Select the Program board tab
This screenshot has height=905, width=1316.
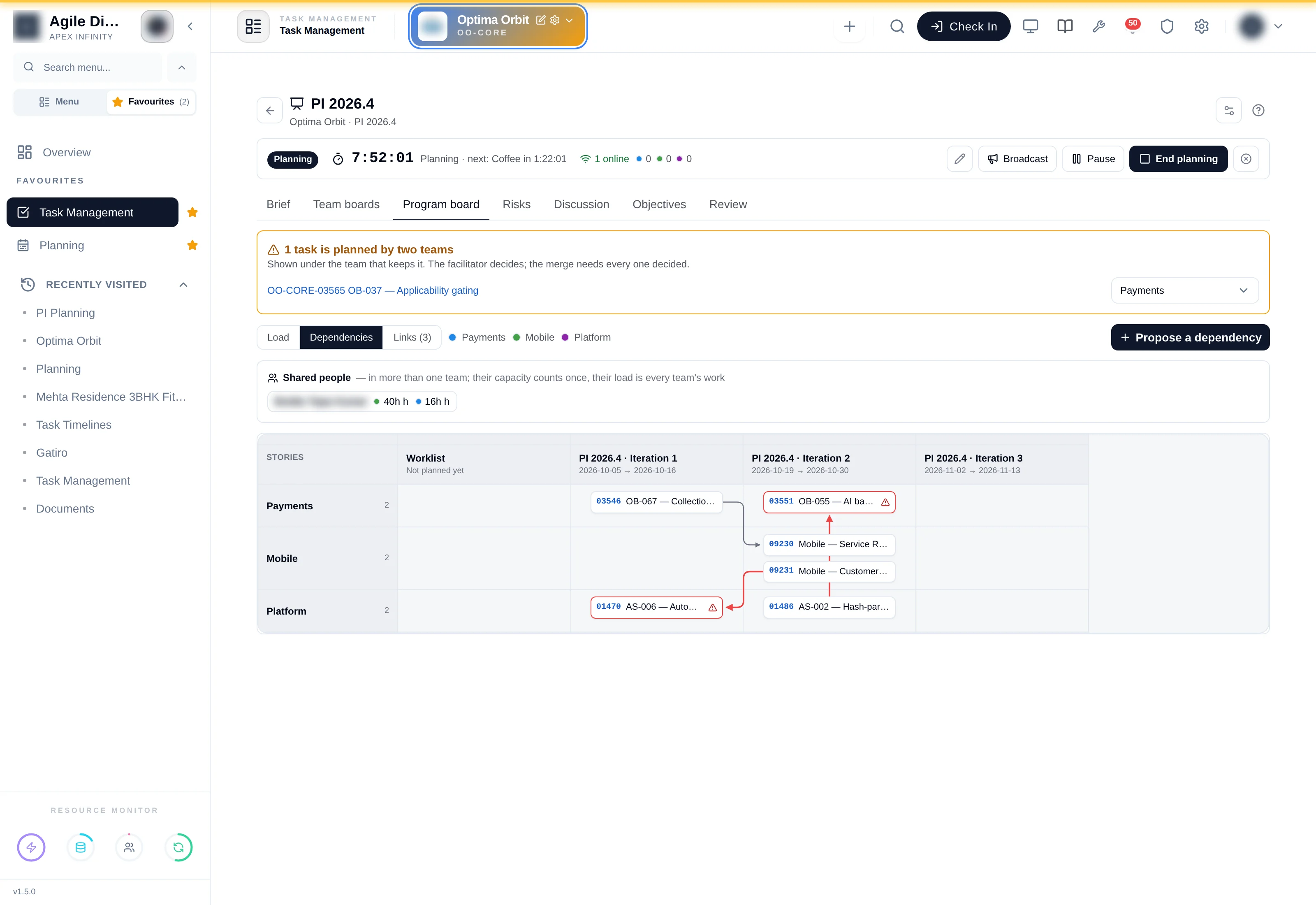(x=441, y=204)
